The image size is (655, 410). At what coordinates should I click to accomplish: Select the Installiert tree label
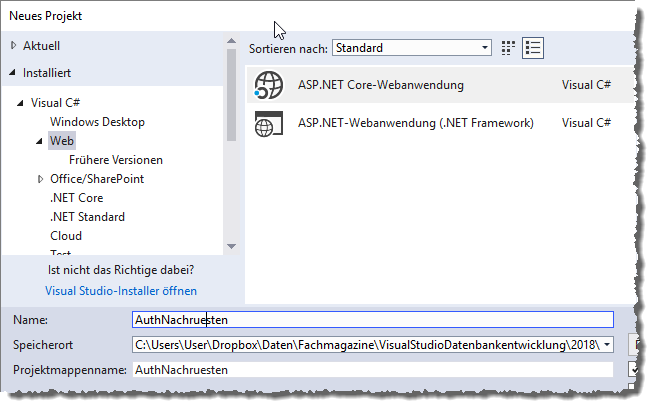click(x=47, y=73)
